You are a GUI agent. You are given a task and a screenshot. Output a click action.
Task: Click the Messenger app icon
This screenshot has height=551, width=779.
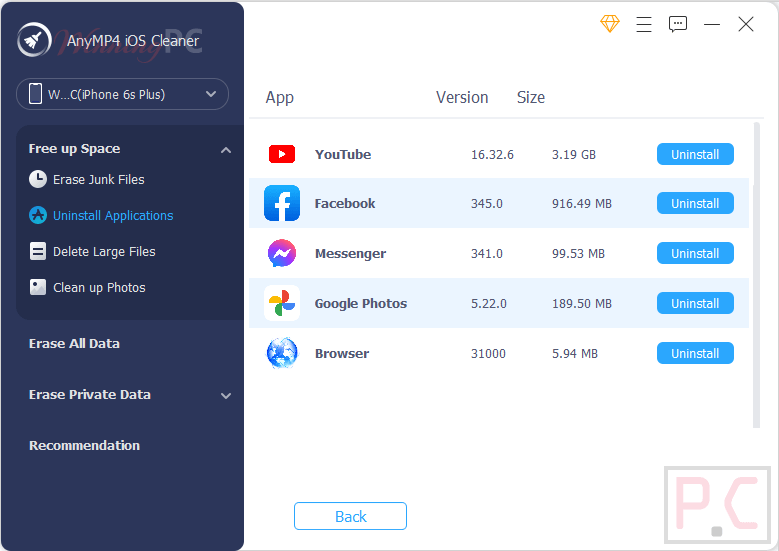coord(282,253)
